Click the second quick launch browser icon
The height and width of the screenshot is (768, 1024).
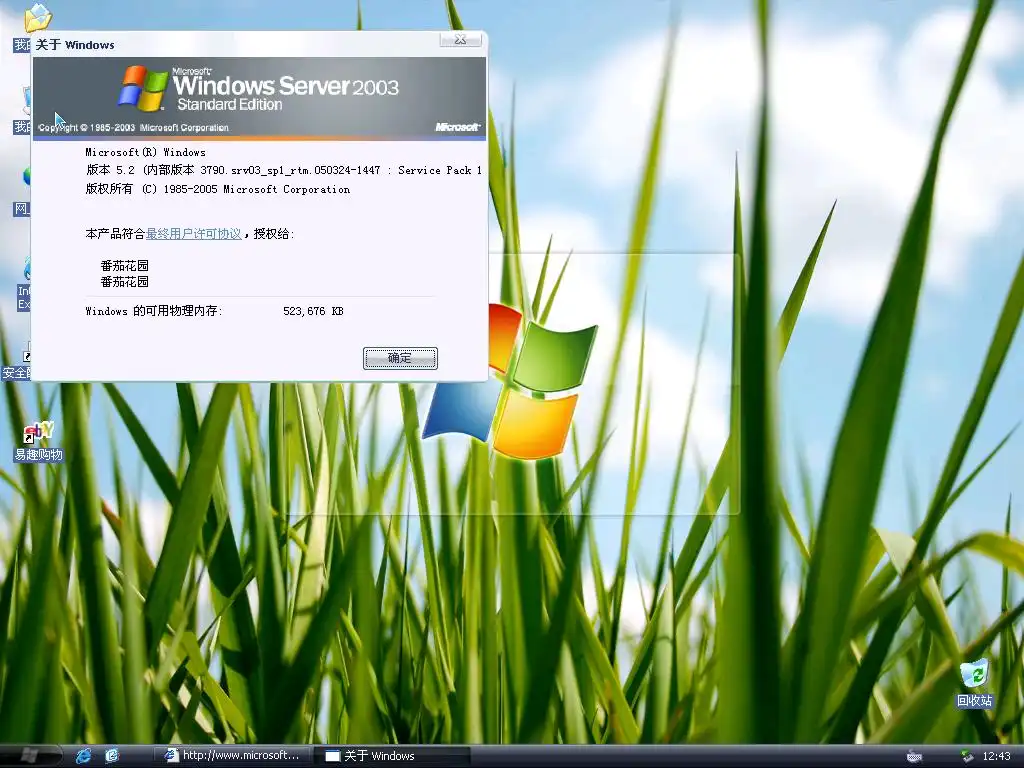[x=112, y=756]
